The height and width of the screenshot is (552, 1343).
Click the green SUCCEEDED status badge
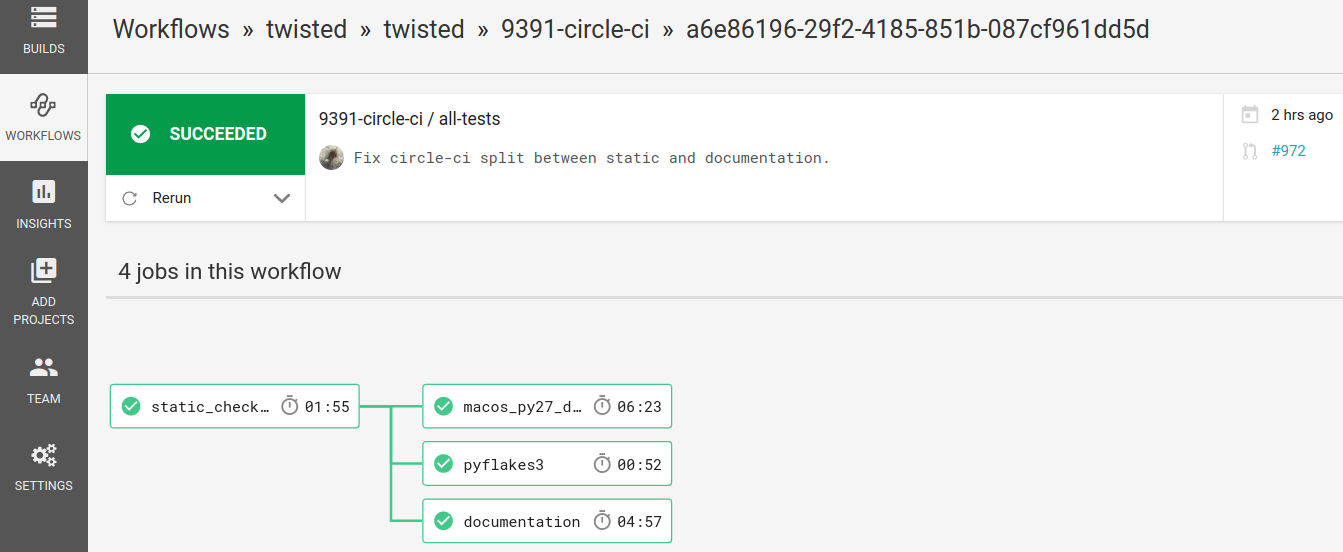(205, 134)
